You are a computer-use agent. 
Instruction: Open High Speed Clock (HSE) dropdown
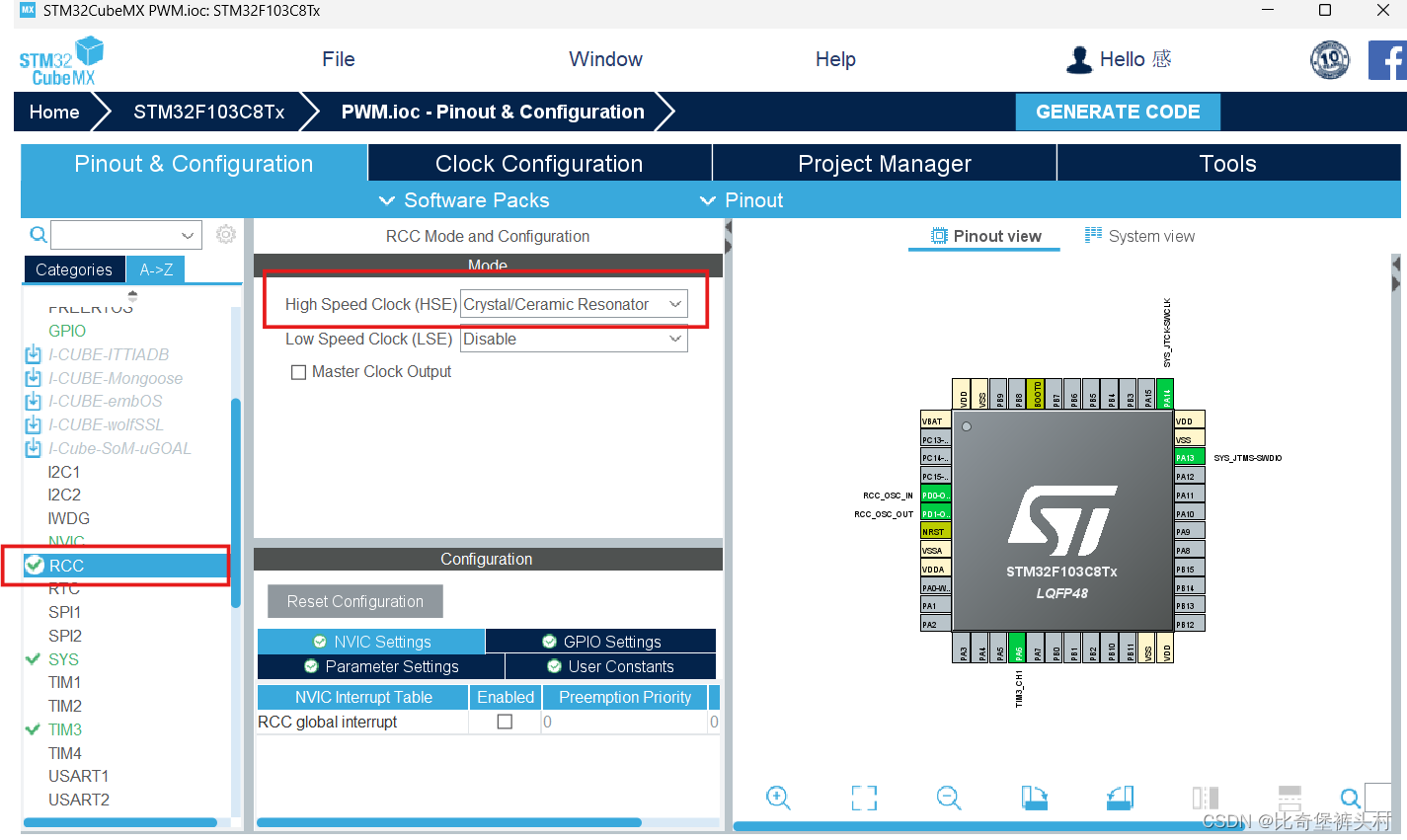tap(574, 304)
